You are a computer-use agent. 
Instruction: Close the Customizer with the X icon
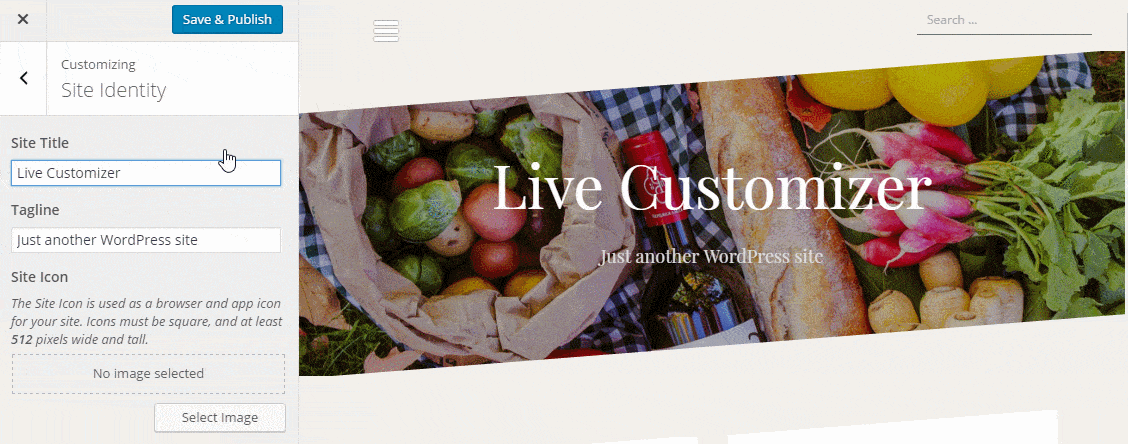coord(23,19)
